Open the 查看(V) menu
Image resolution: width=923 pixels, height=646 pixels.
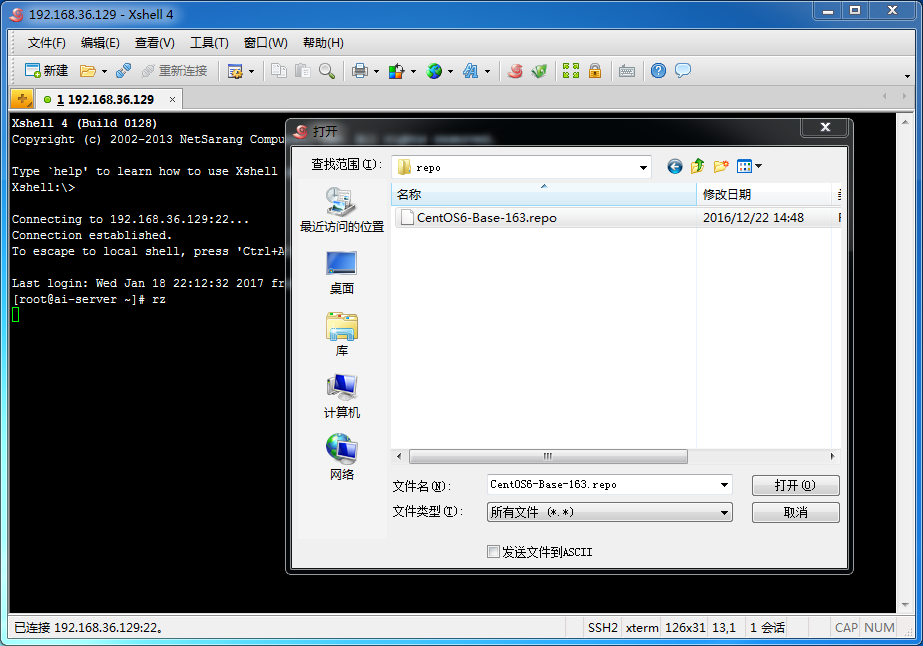pyautogui.click(x=154, y=43)
